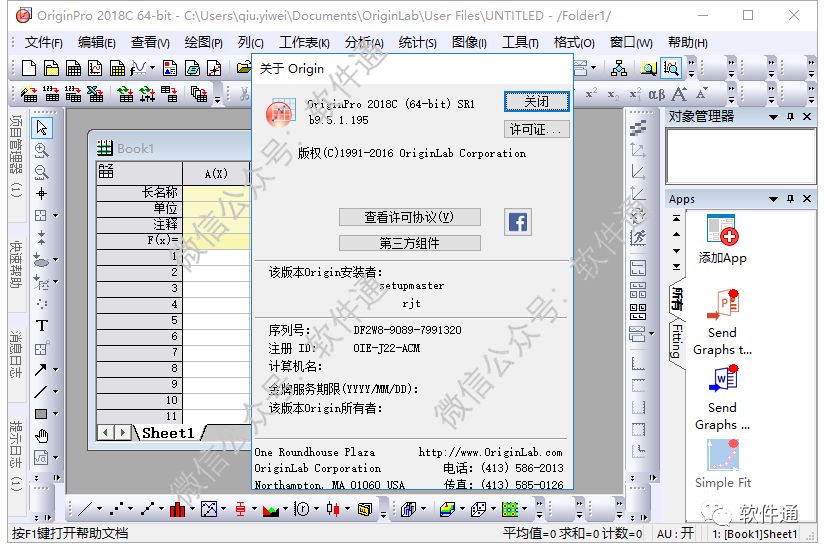Select the Screen Reader crosshair tool
825x550 pixels.
[x=42, y=194]
